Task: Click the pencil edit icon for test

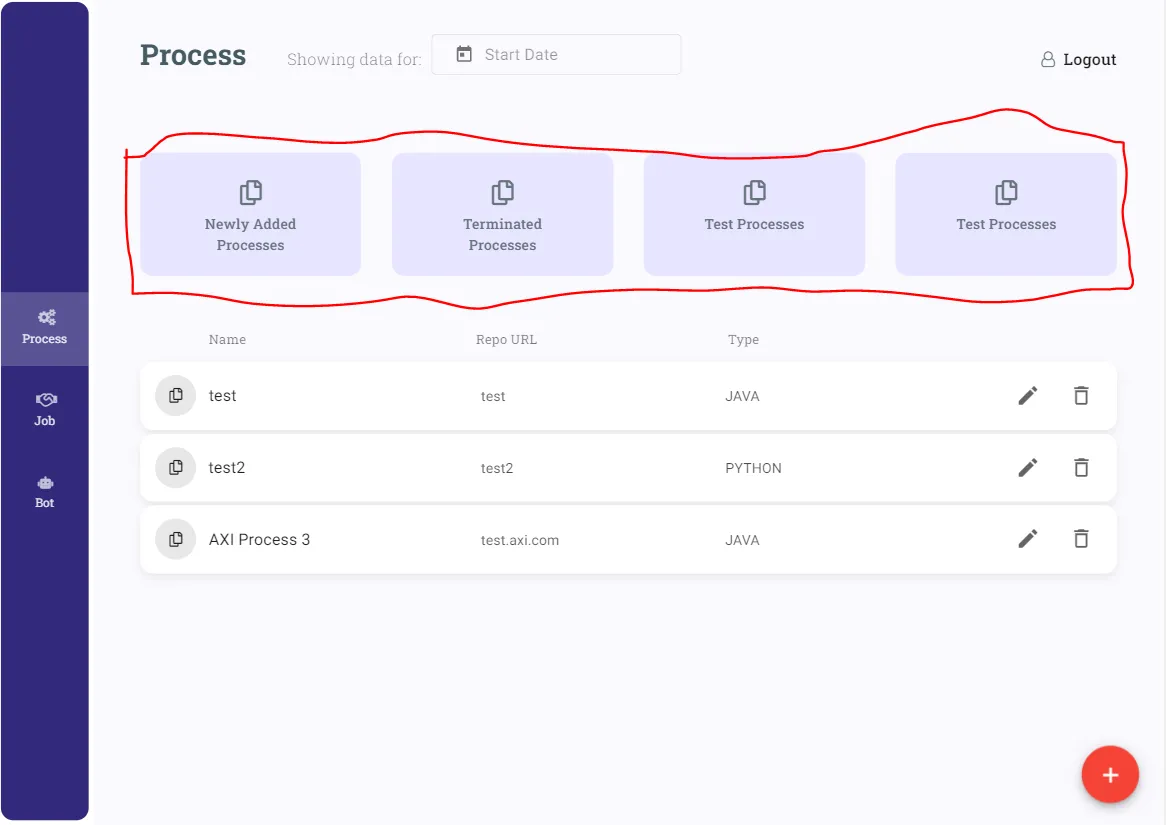Action: click(x=1028, y=396)
